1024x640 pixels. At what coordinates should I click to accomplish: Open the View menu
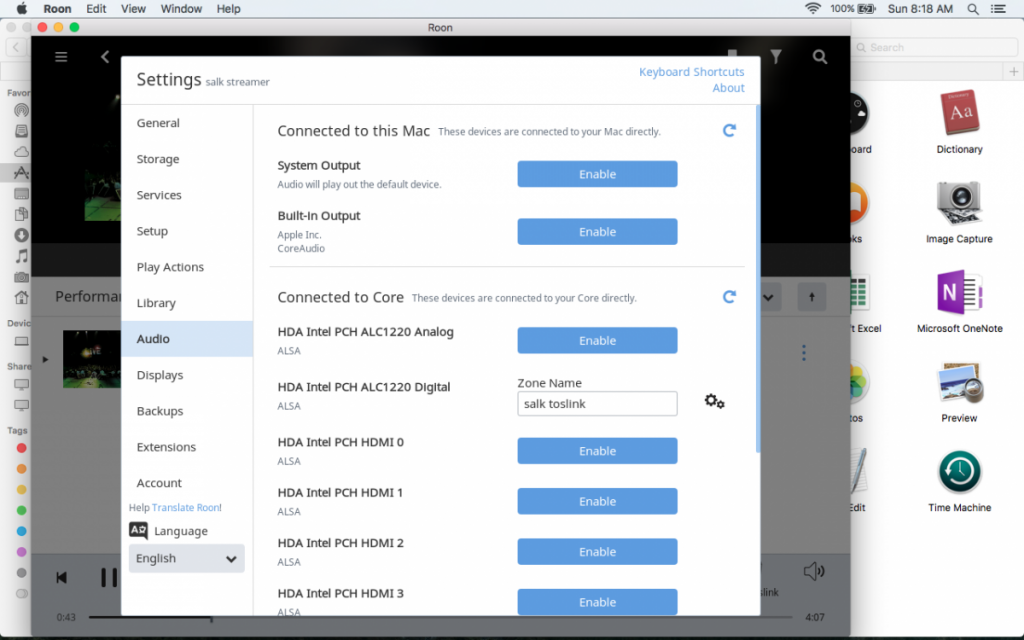[x=133, y=9]
